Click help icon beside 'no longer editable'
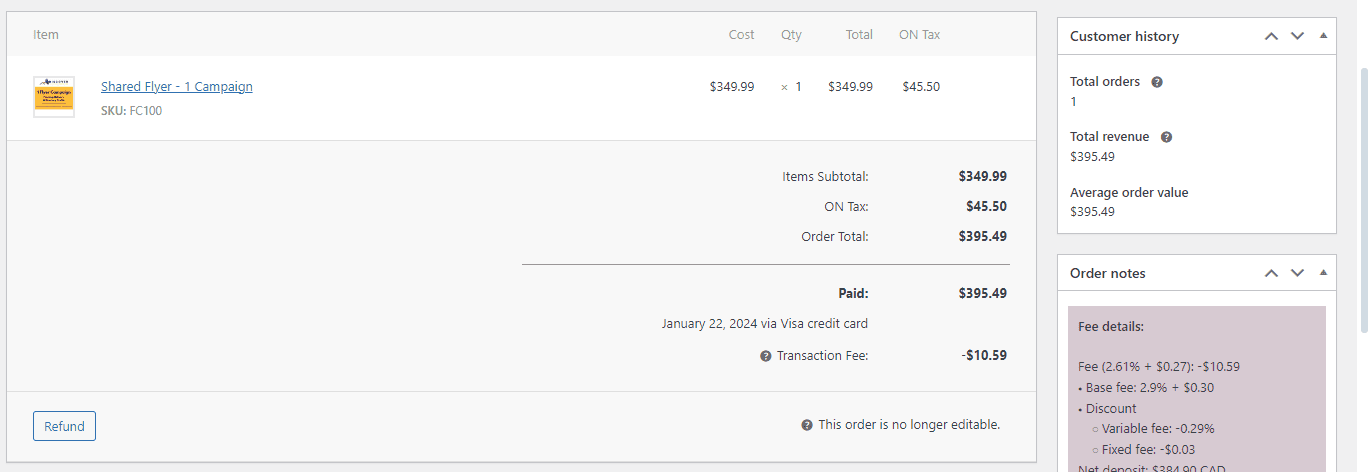 pos(807,425)
